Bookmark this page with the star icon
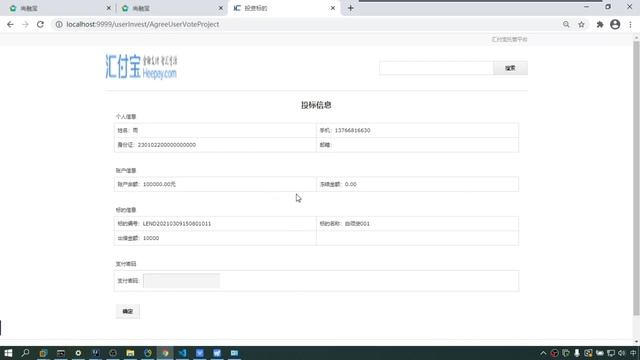This screenshot has width=640, height=360. pos(581,24)
